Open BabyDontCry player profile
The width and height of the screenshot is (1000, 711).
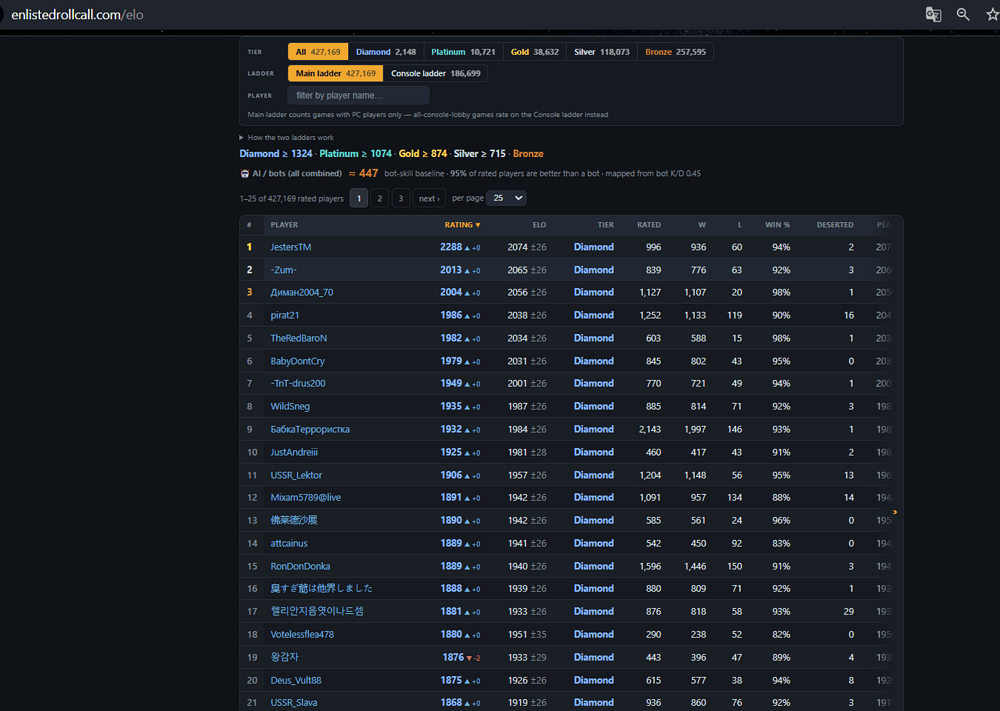click(x=297, y=362)
